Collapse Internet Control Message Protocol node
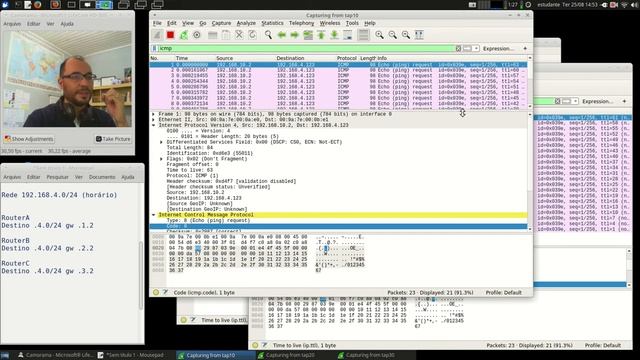Screen dimensions: 640x360 154,215
